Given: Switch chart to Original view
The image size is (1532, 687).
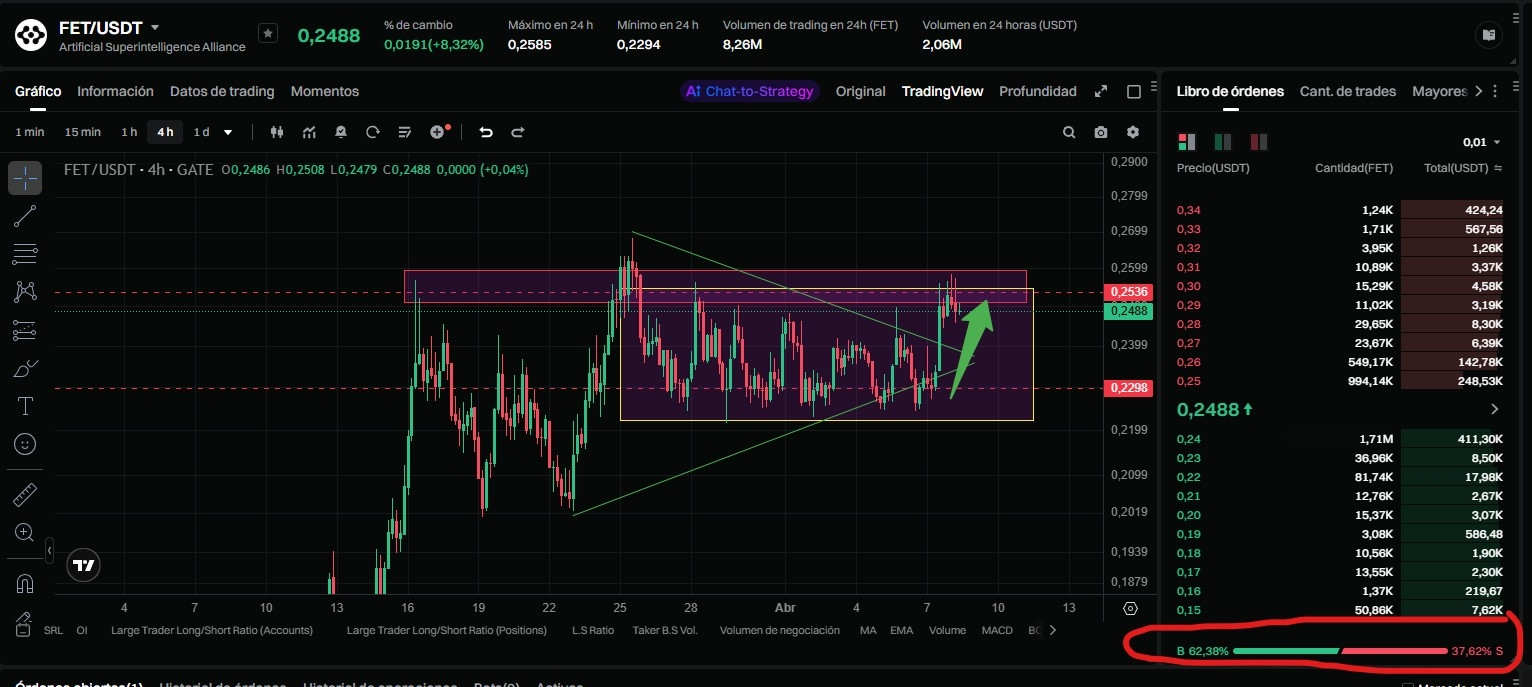Looking at the screenshot, I should pyautogui.click(x=861, y=91).
